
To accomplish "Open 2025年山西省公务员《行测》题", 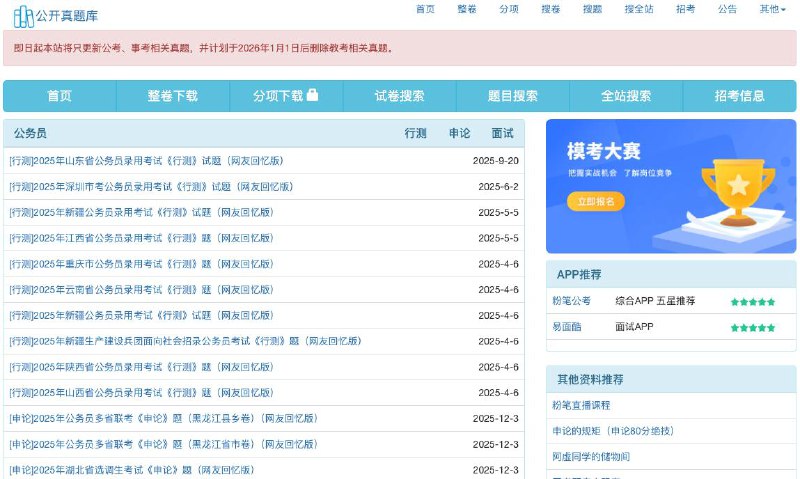I will [141, 393].
